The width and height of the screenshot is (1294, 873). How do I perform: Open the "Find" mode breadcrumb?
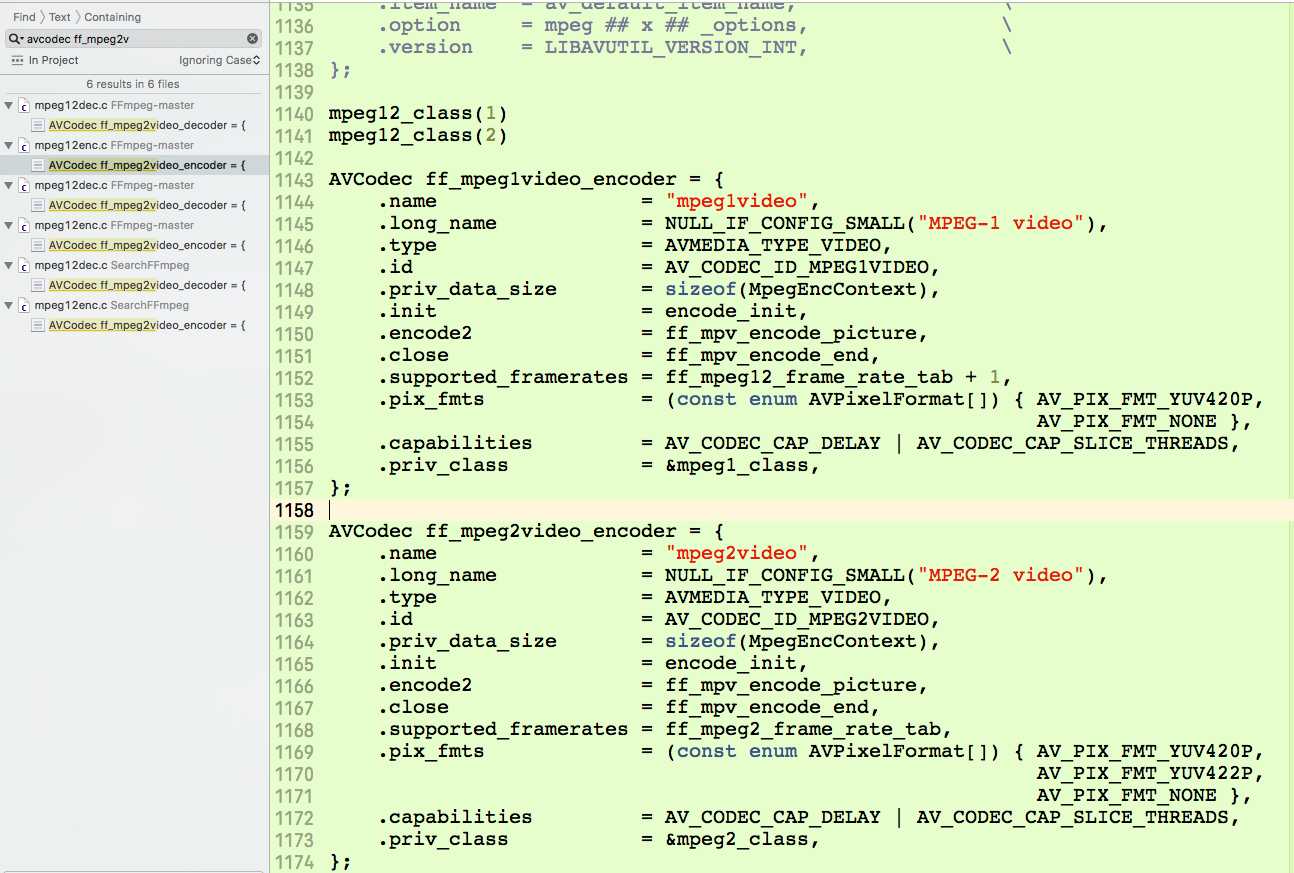point(24,17)
